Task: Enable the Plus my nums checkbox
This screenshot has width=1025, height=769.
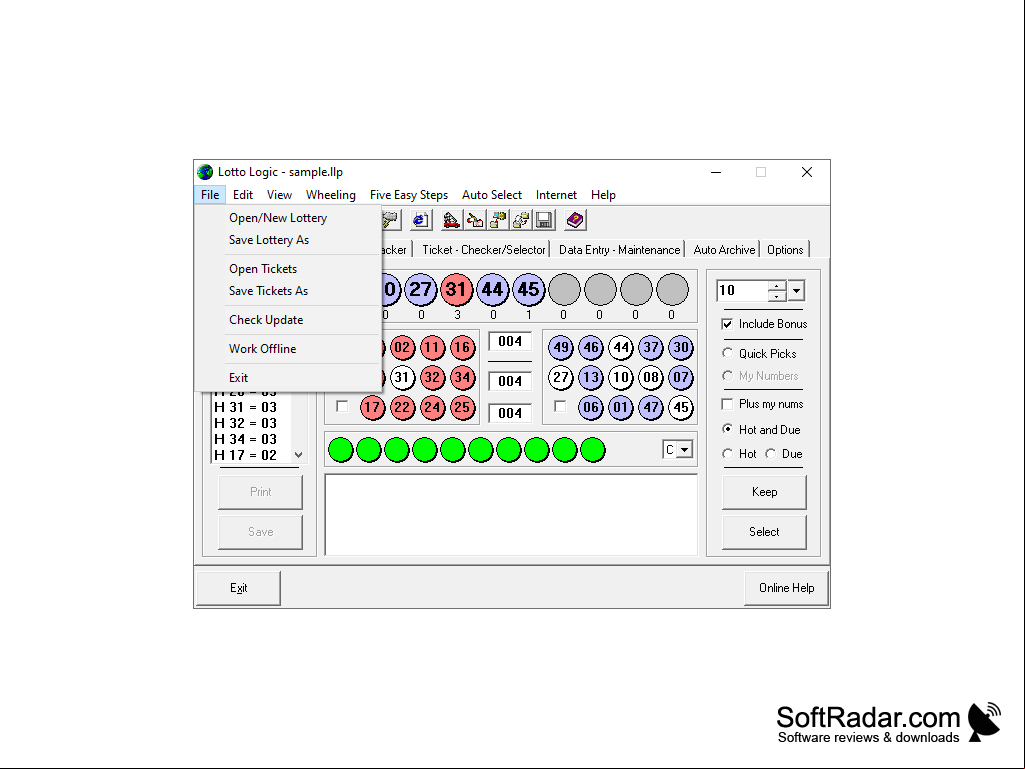Action: click(x=727, y=403)
